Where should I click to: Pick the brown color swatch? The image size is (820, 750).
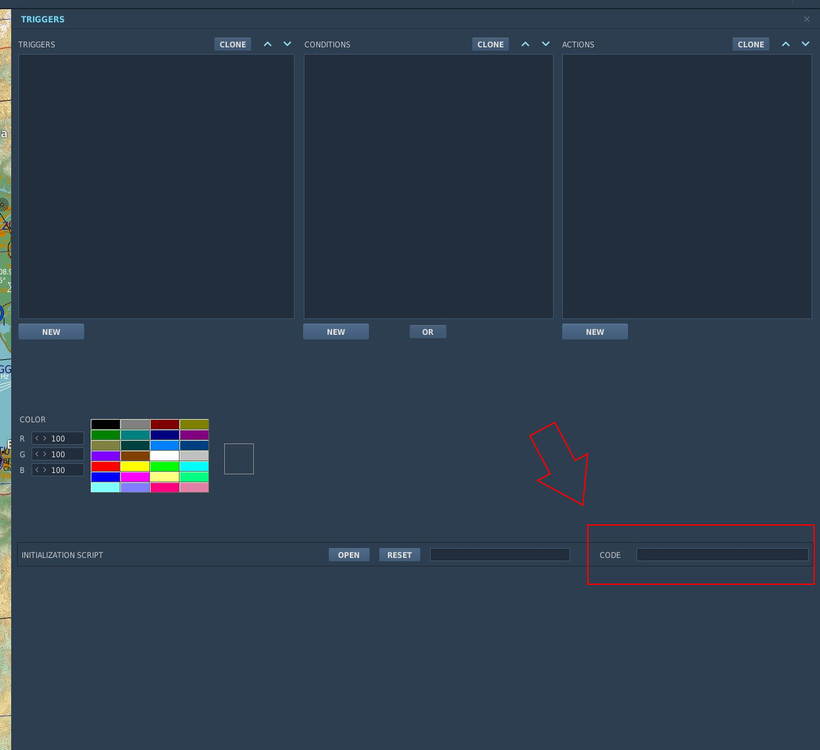coord(135,456)
